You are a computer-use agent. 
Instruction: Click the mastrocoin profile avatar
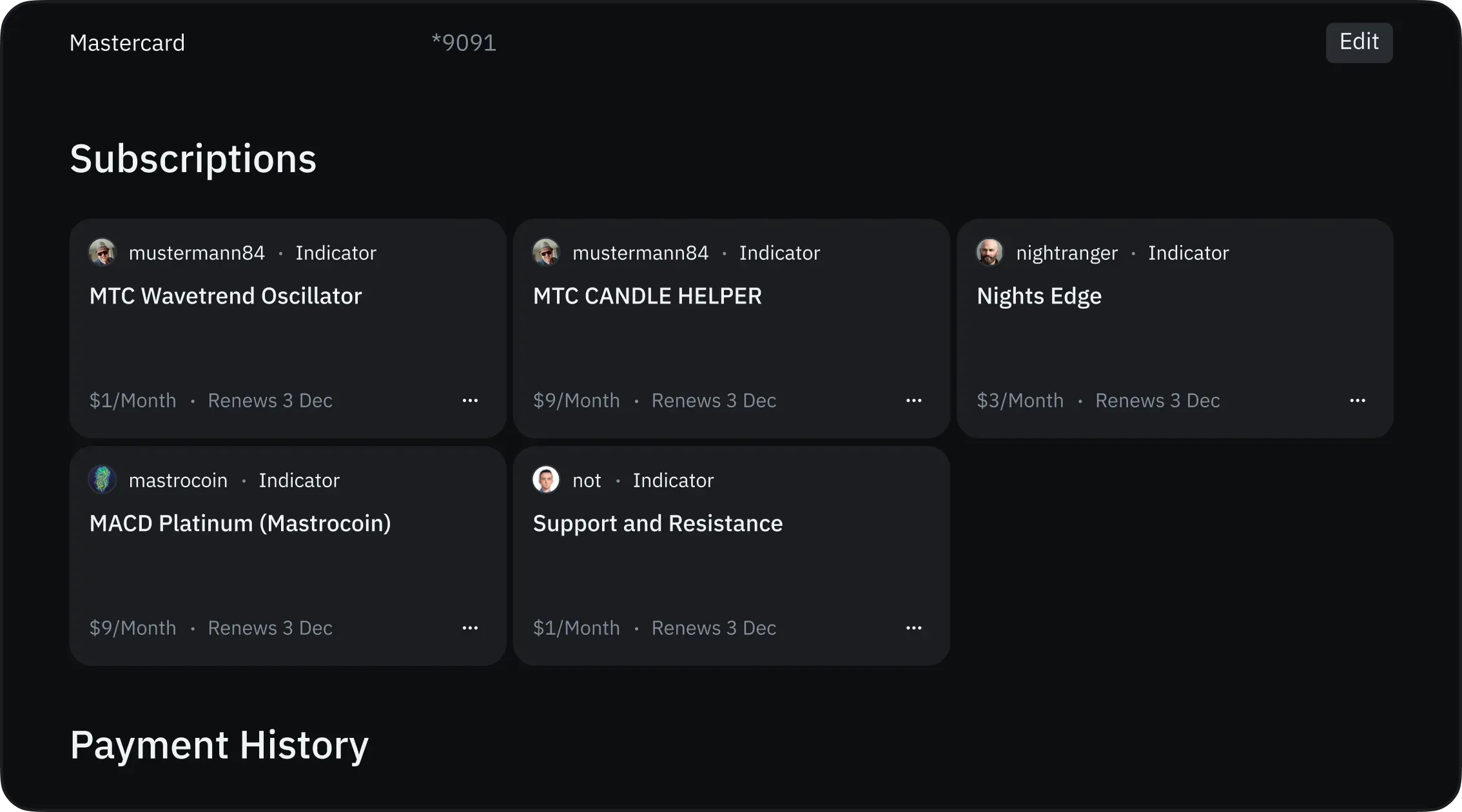pyautogui.click(x=102, y=480)
